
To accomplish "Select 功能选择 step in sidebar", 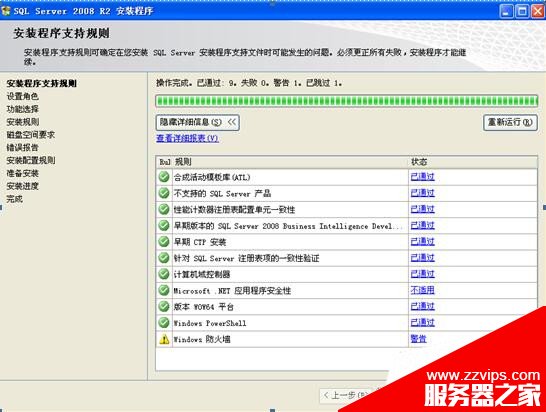I will tap(22, 109).
